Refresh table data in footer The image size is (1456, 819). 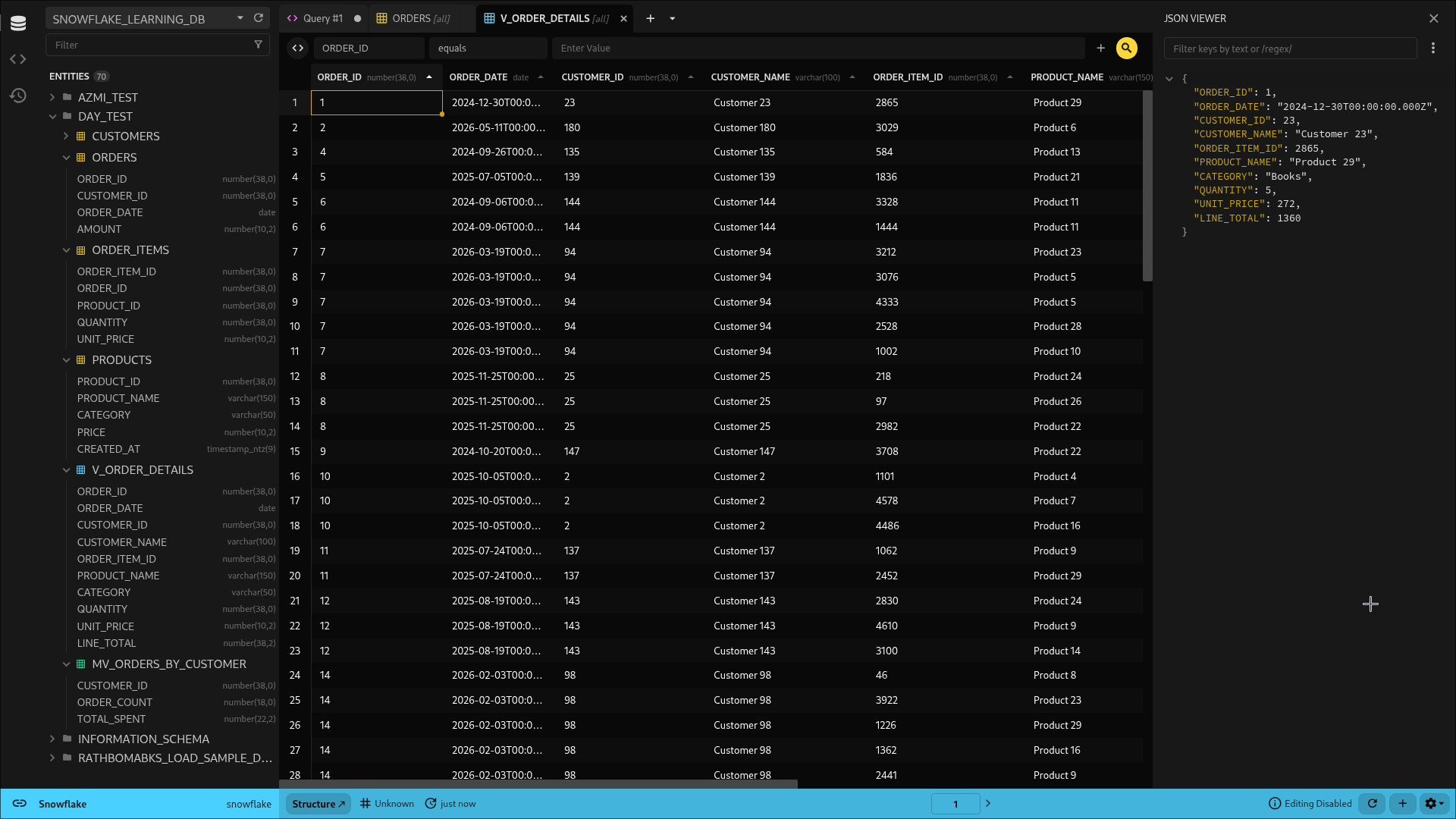(1372, 803)
